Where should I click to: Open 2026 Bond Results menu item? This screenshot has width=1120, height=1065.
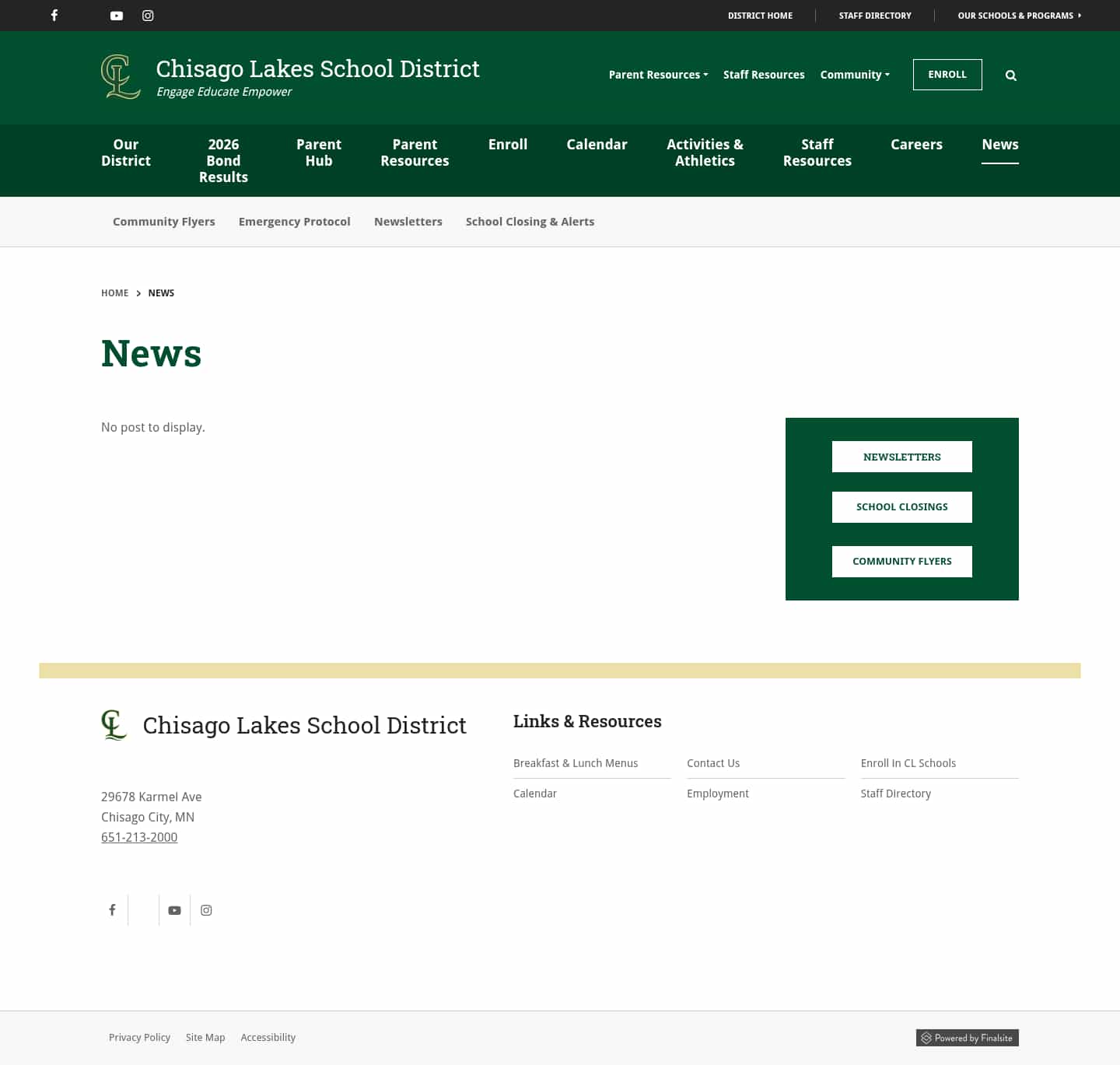tap(223, 161)
